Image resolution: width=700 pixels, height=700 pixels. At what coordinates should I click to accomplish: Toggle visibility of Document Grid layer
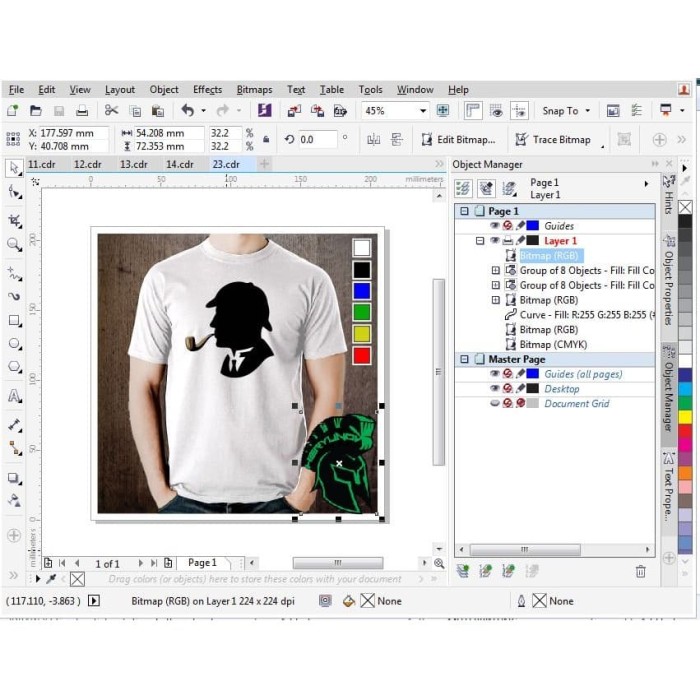click(494, 404)
